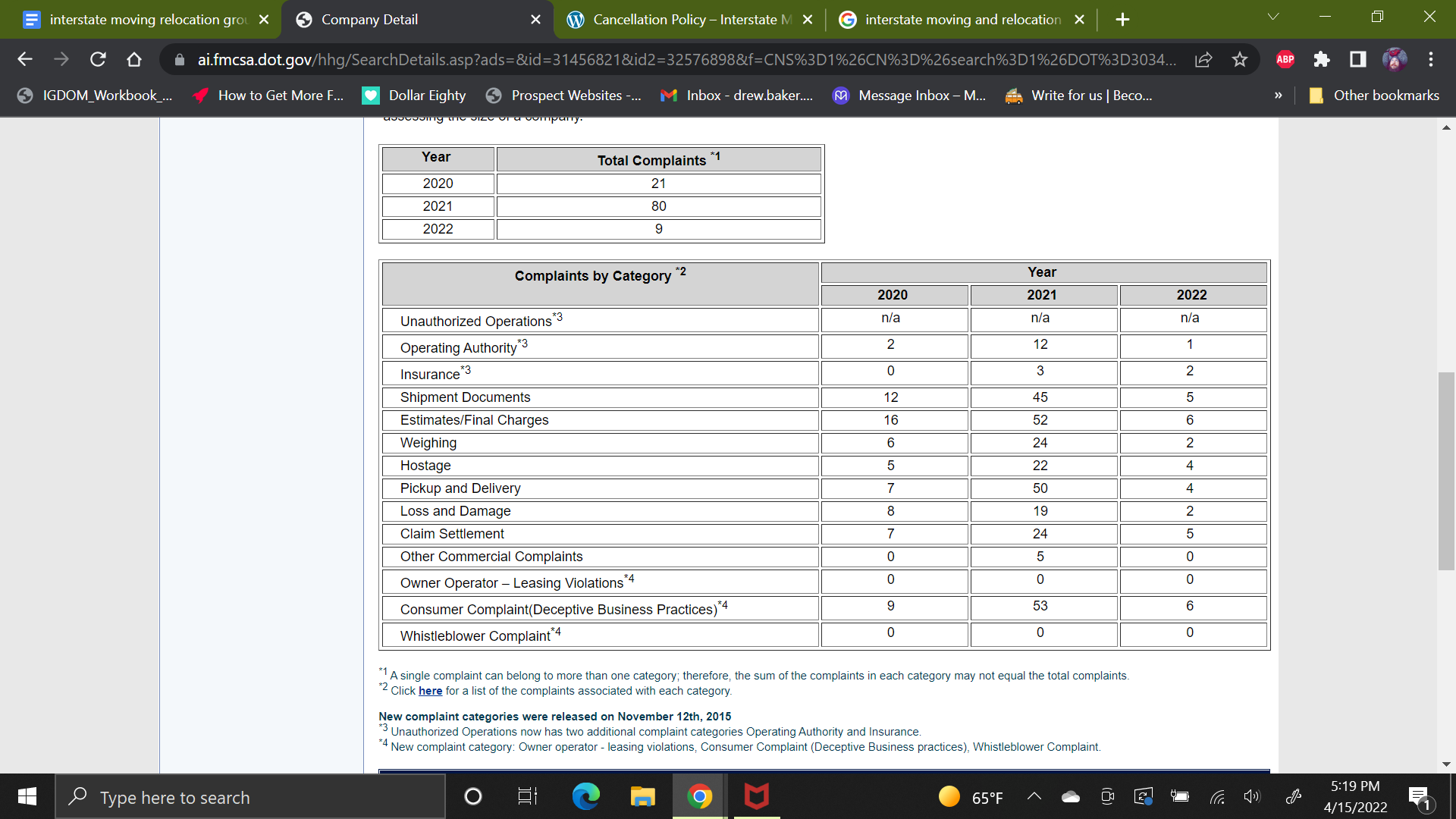Open McAfee from the taskbar

click(x=756, y=796)
